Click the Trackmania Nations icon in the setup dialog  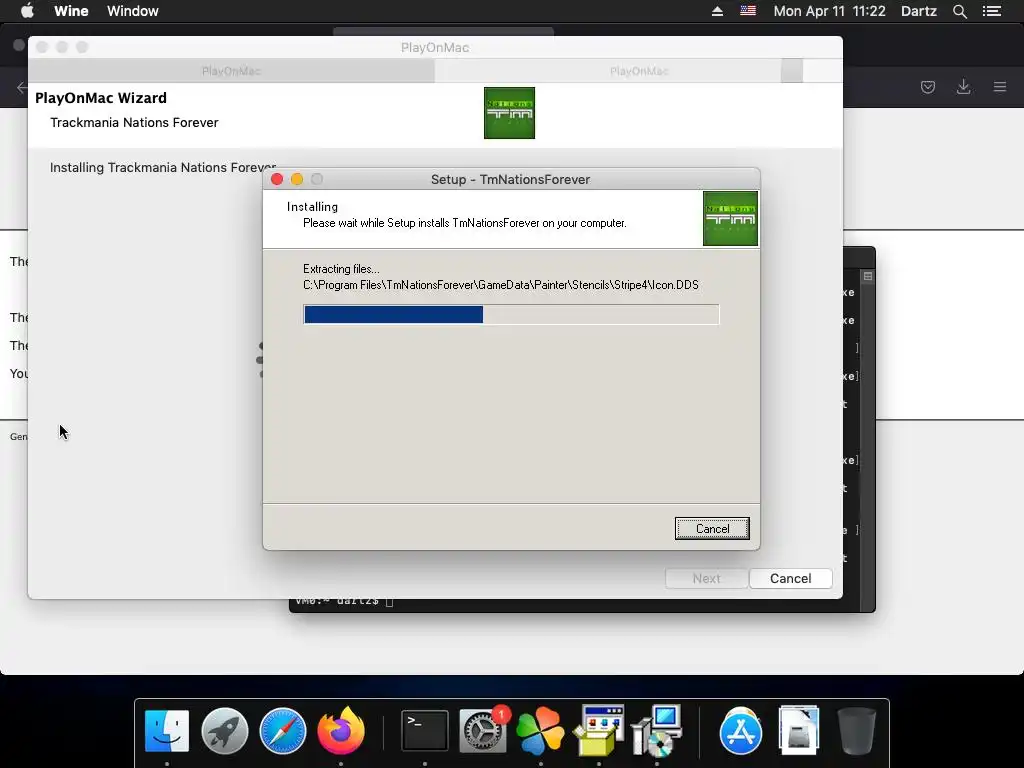[730, 218]
